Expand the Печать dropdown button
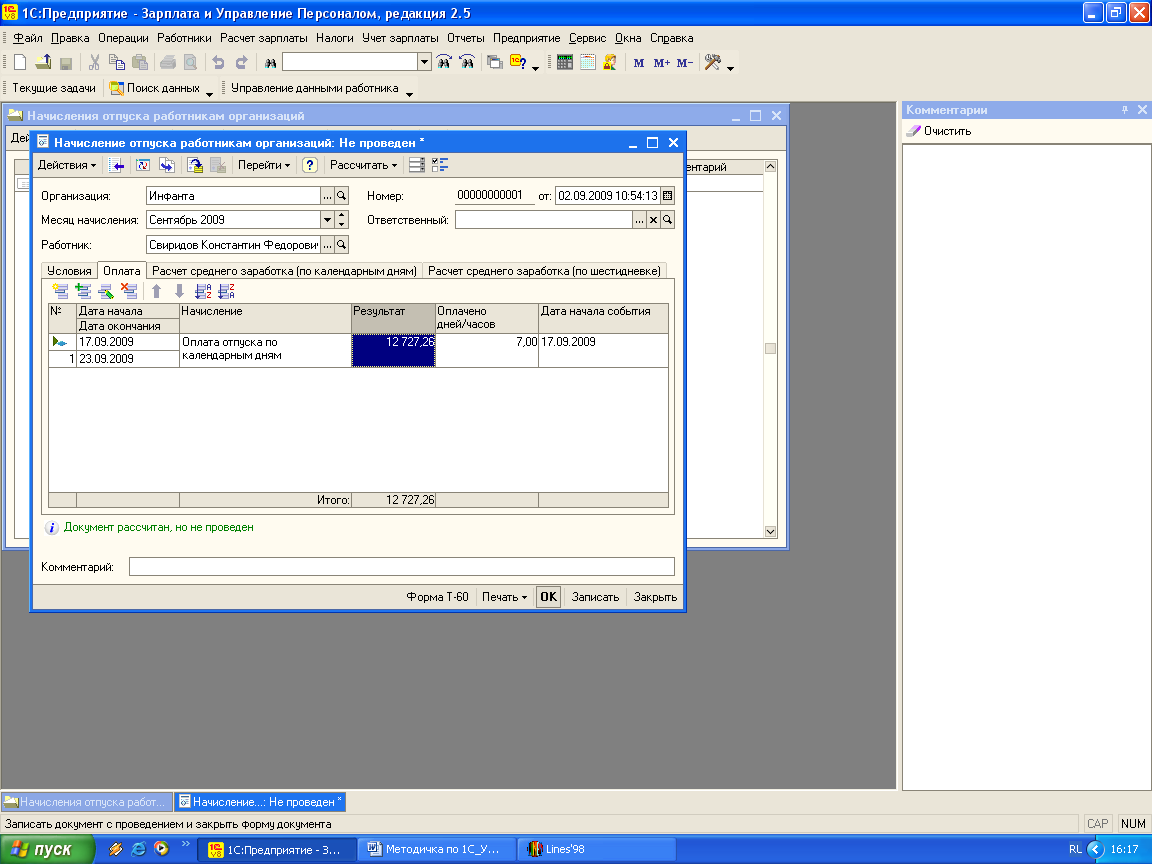Screen dimensions: 1152x864 [504, 597]
